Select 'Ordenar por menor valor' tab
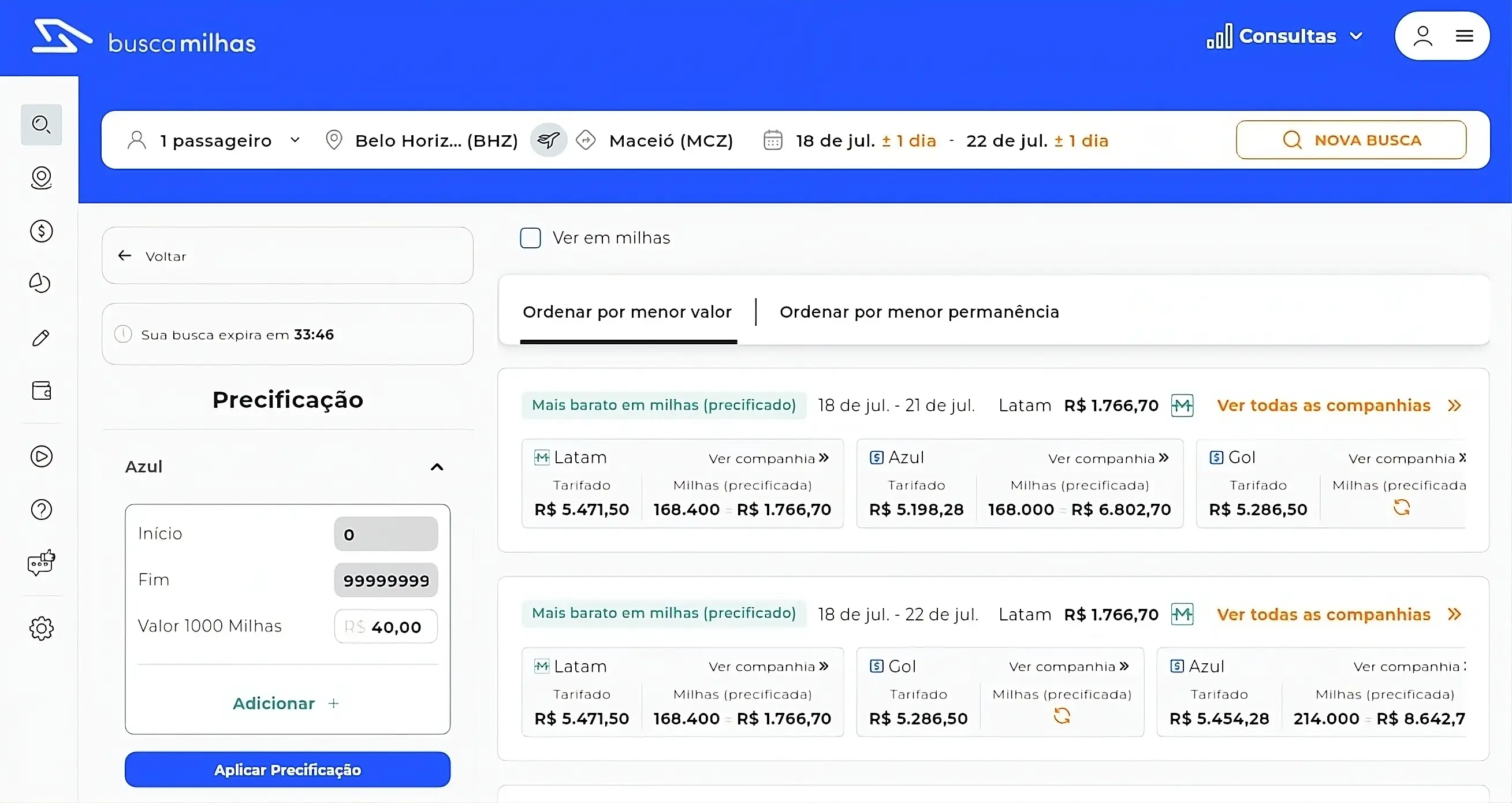The height and width of the screenshot is (803, 1512). [x=627, y=312]
